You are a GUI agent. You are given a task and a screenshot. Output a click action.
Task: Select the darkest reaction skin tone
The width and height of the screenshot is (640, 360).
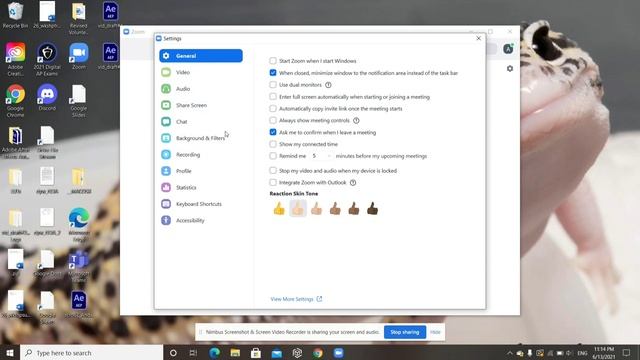[372, 209]
